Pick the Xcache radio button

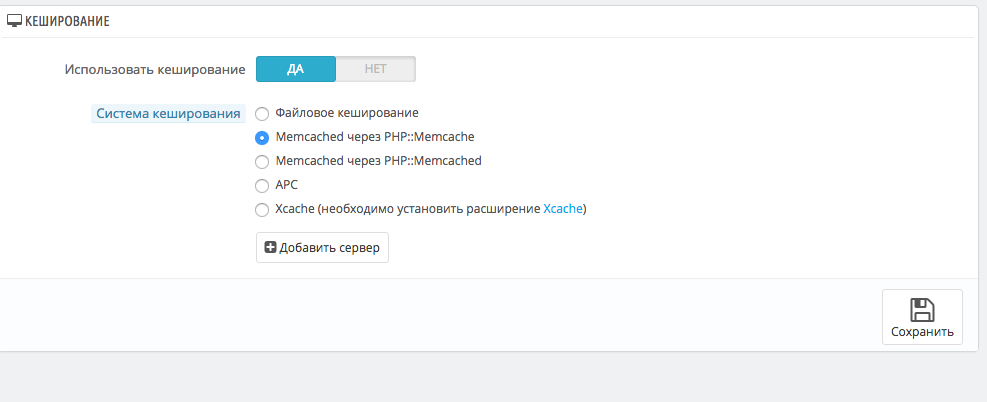(262, 209)
